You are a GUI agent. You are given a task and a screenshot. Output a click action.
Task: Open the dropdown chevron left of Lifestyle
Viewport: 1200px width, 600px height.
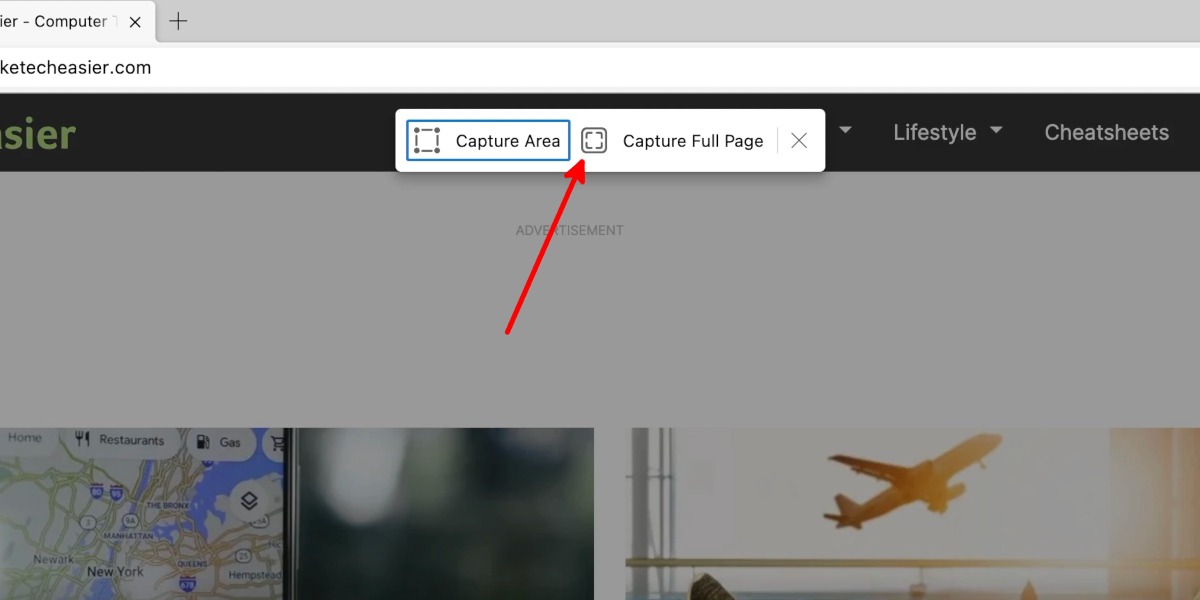pyautogui.click(x=845, y=130)
